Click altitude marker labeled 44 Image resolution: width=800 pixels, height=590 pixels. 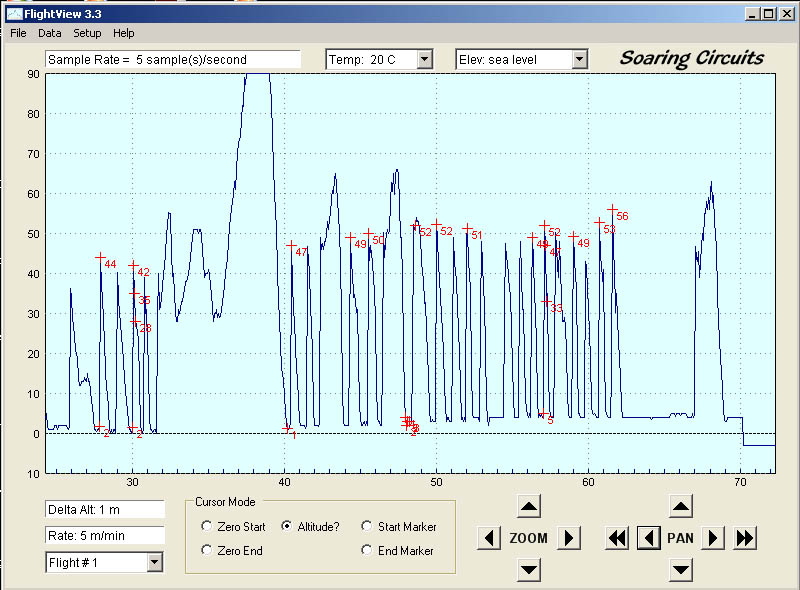coord(101,257)
